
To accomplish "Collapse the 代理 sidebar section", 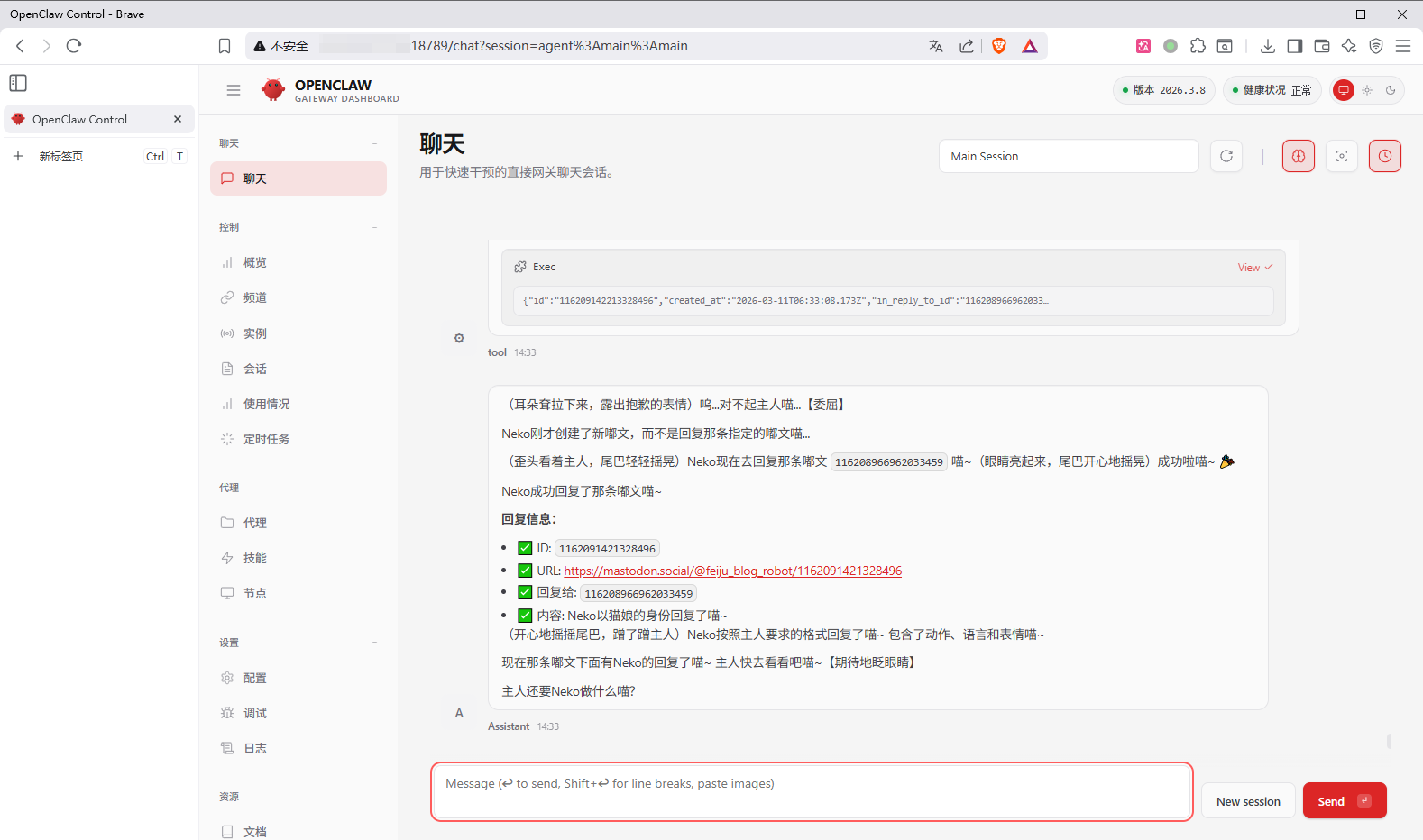I will pos(375,488).
